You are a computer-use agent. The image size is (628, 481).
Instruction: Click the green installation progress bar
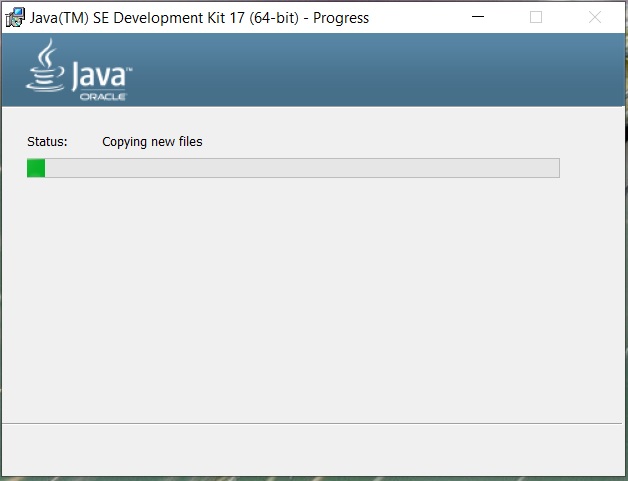click(293, 168)
